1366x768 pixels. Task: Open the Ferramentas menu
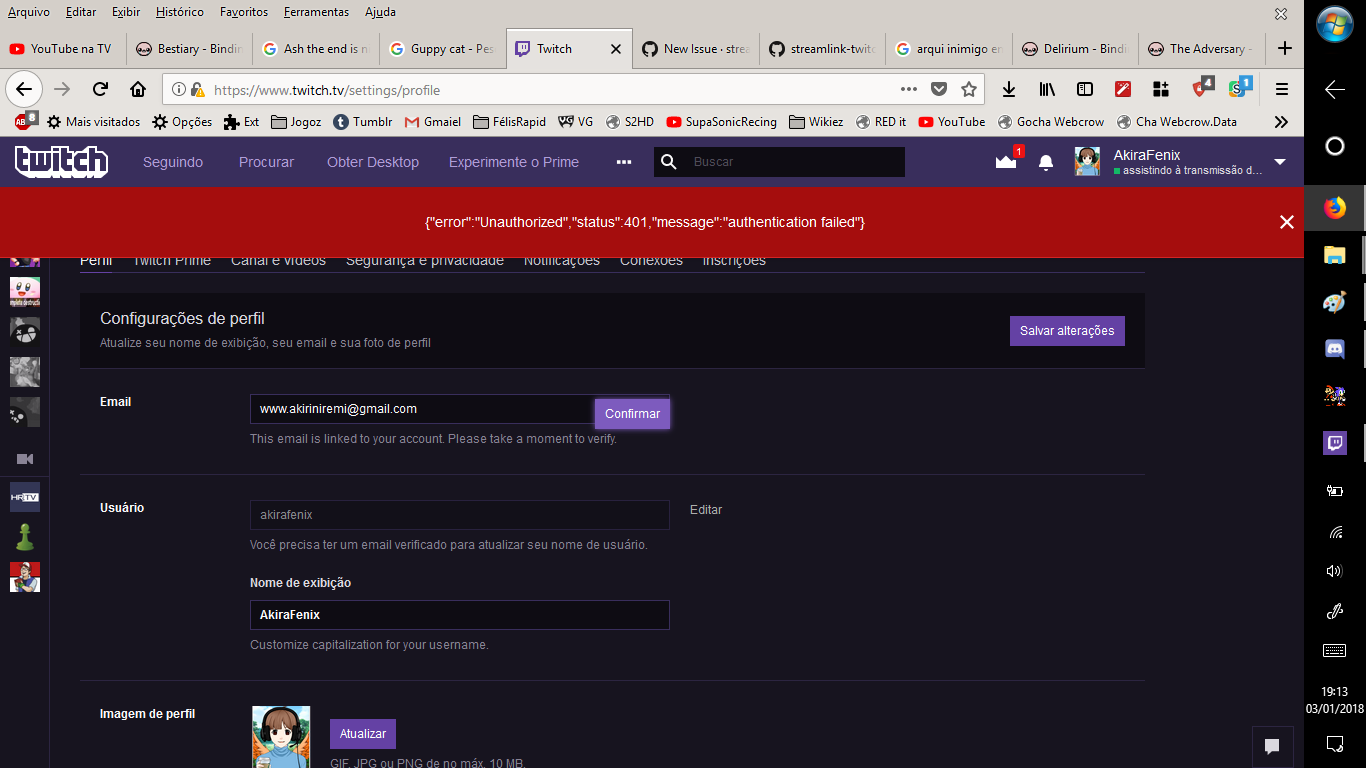click(x=316, y=12)
